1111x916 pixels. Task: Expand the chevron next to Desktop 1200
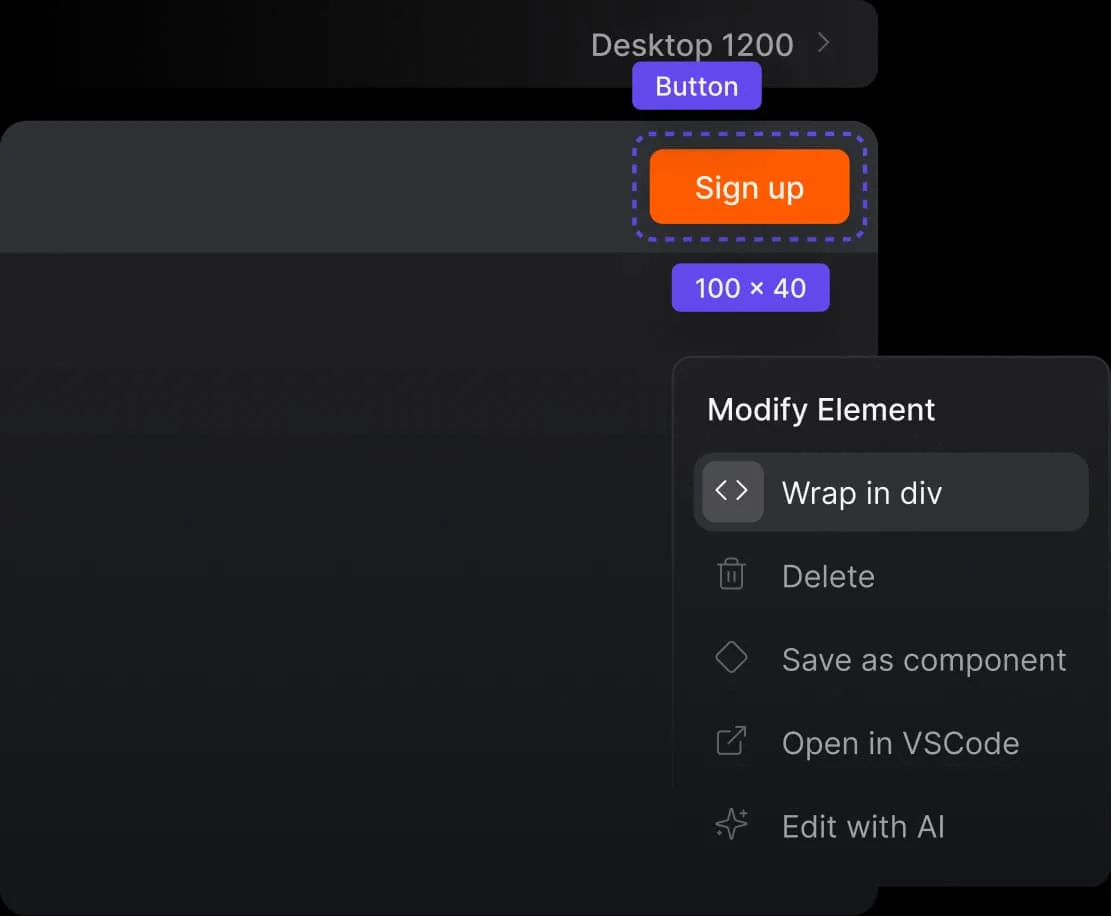tap(824, 43)
